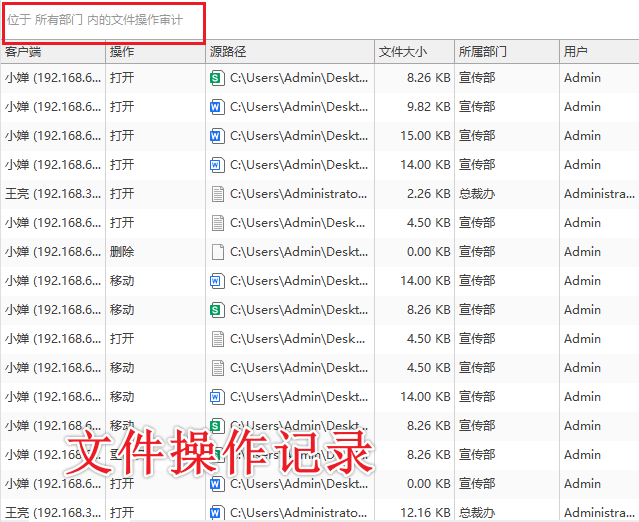Viewport: 639px width, 522px height.
Task: Select the first Administra... user cell
Action: point(598,193)
